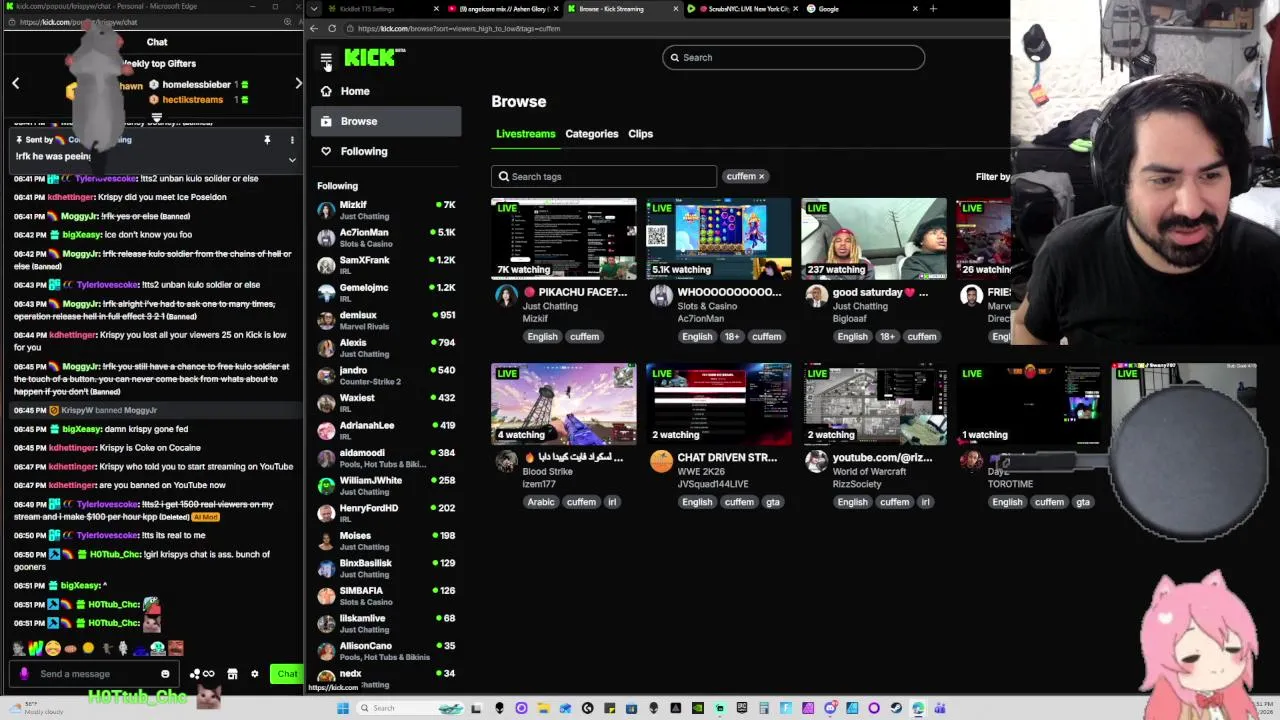
Task: Click the Mizkif channel avatar beside stream title
Action: tap(507, 296)
